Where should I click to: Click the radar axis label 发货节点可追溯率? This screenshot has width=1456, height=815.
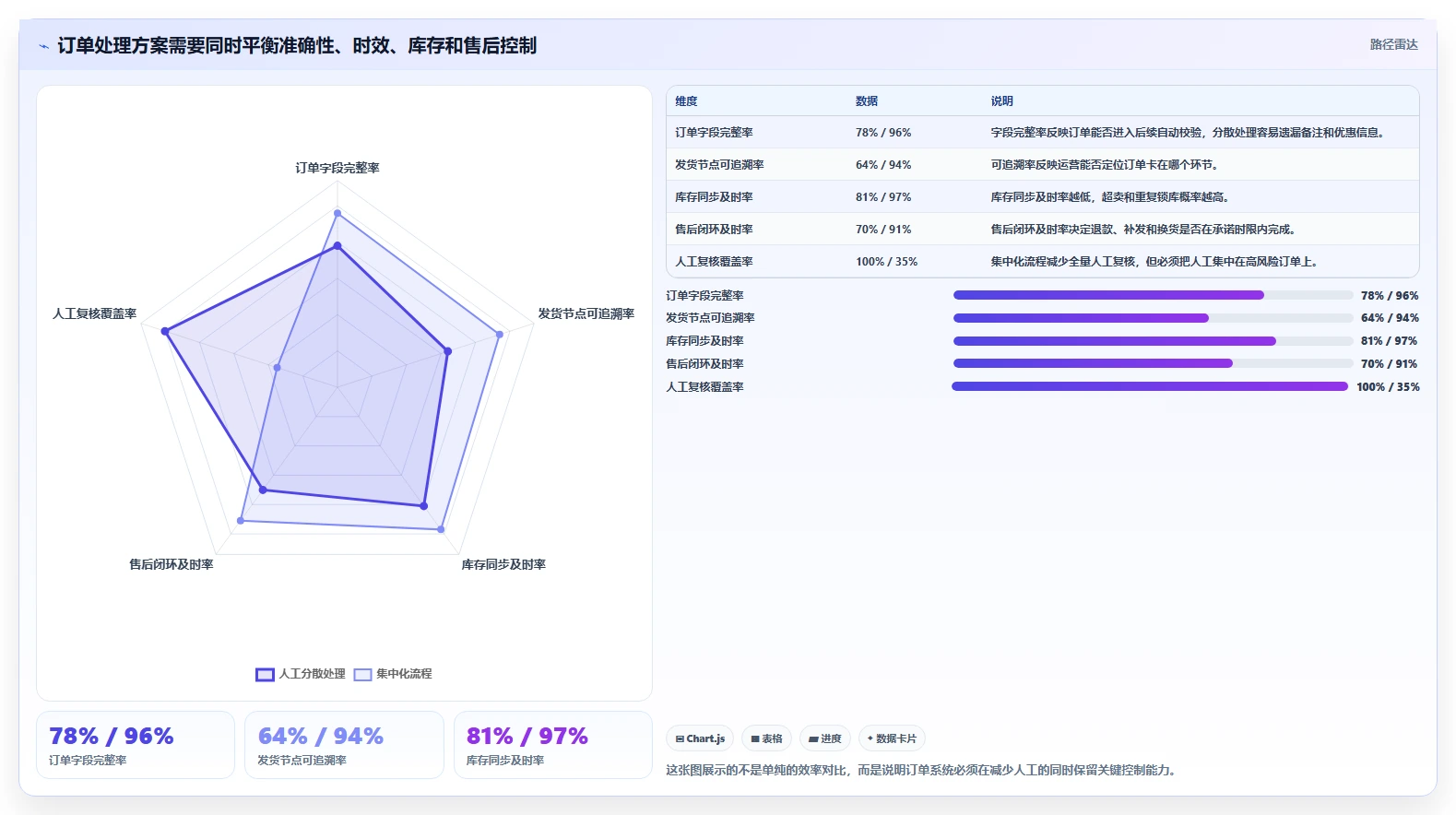click(x=586, y=313)
